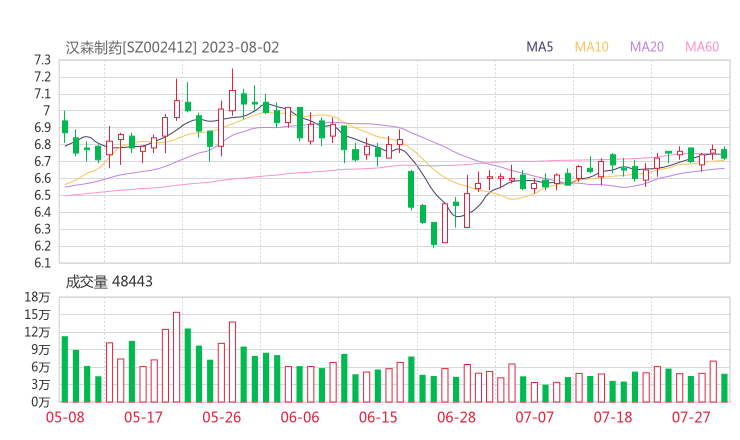Click the 05-26 date axis label
This screenshot has height=440, width=740.
click(x=221, y=417)
